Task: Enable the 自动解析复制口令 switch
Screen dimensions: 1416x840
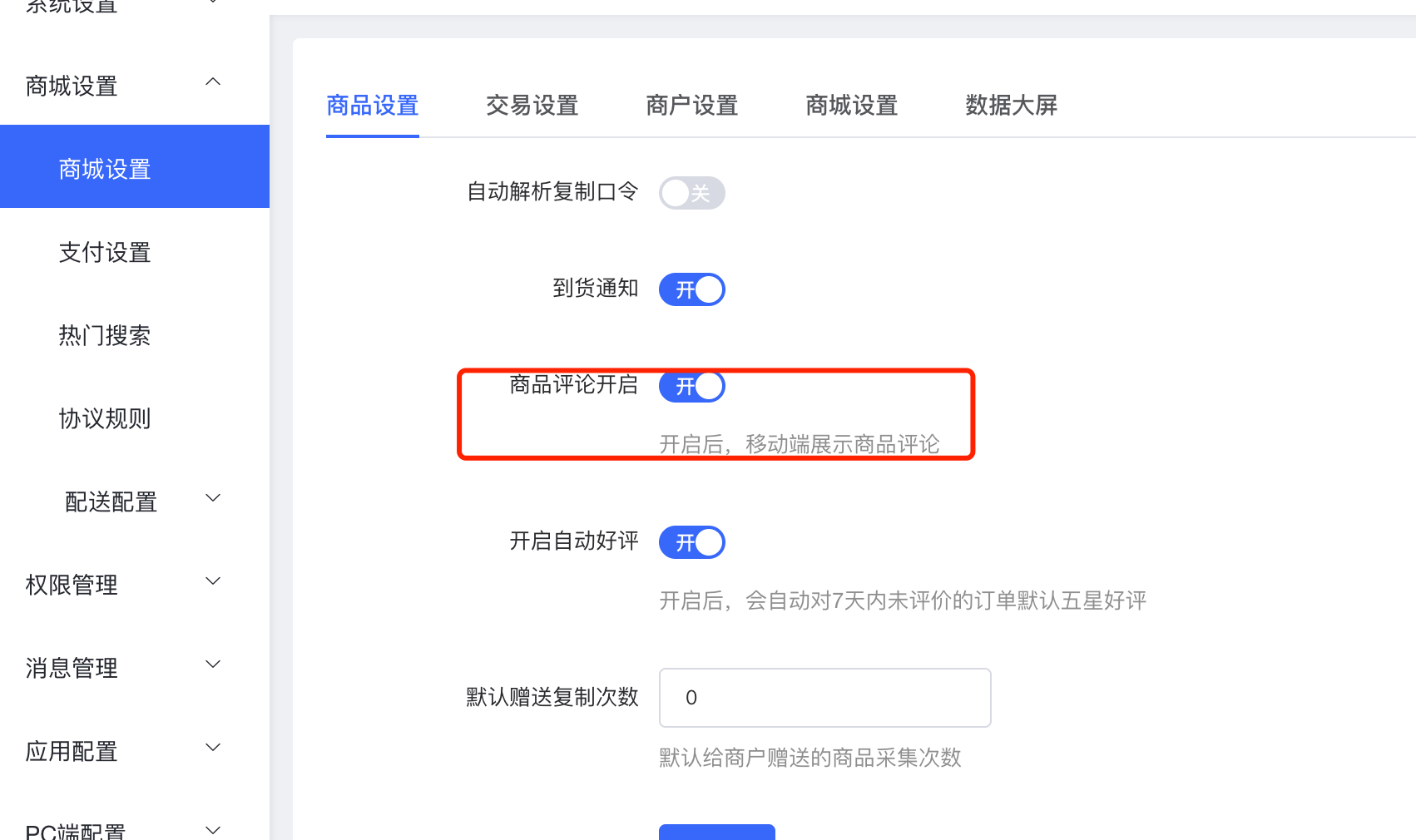Action: point(692,193)
